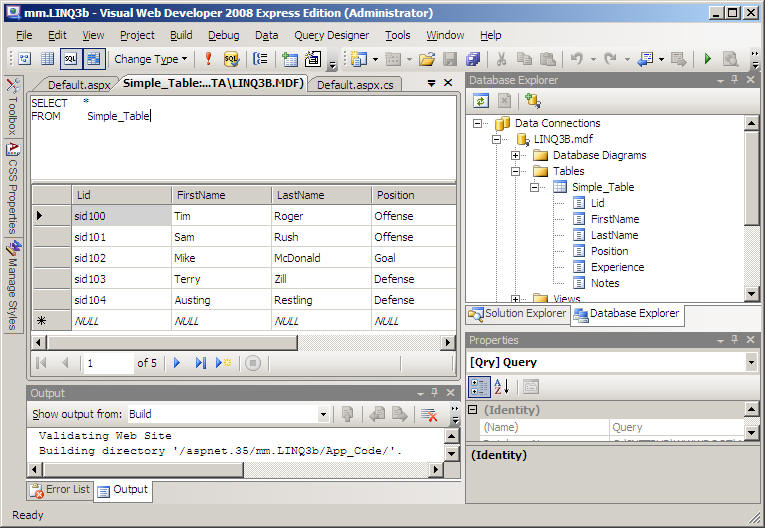Click the Verify SQL Syntax icon
The image size is (765, 528).
[x=231, y=59]
